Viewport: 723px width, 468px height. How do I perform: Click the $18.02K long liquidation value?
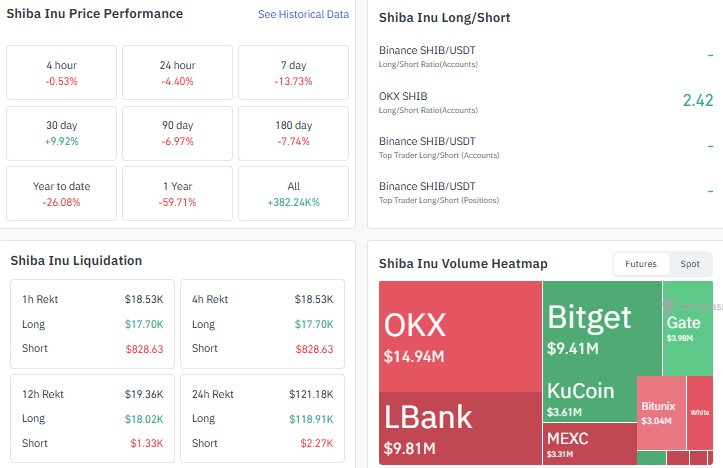pos(144,419)
